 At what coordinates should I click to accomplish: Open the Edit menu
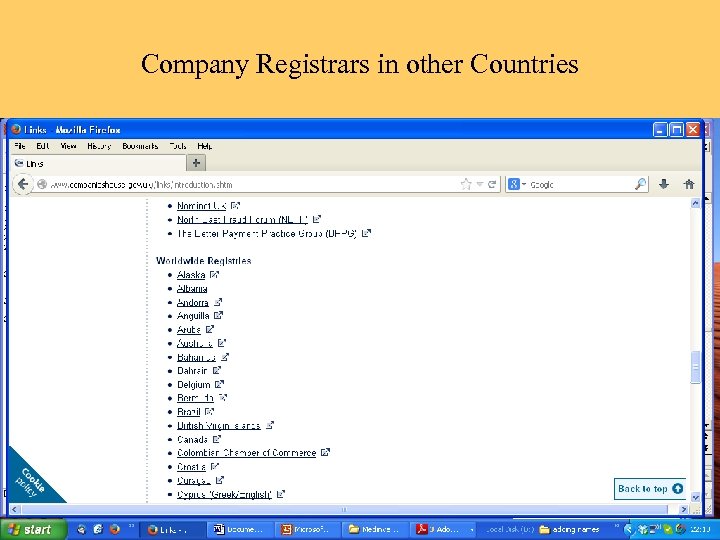pos(43,146)
